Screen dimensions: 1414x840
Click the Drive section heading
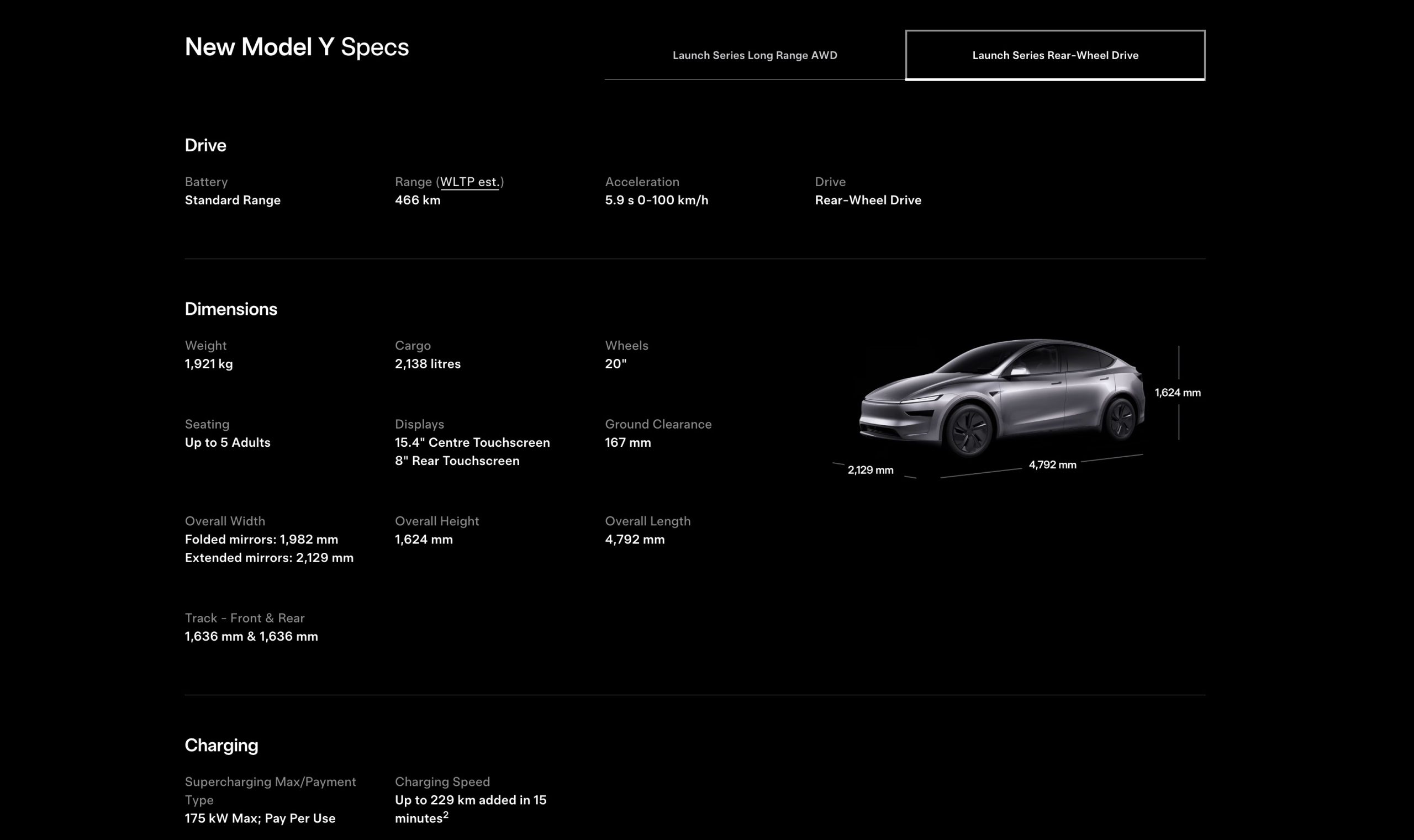coord(205,145)
